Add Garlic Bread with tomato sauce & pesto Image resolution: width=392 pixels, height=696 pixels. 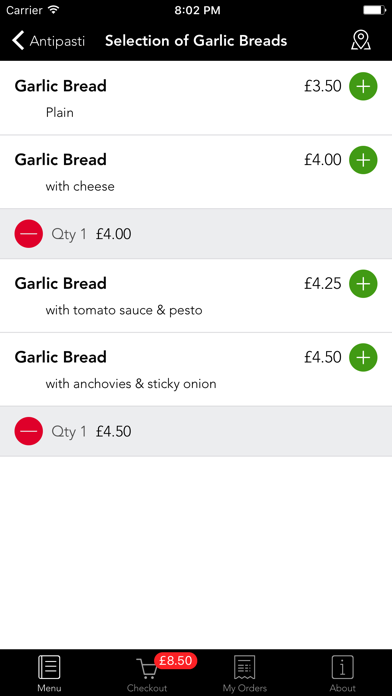tap(363, 283)
